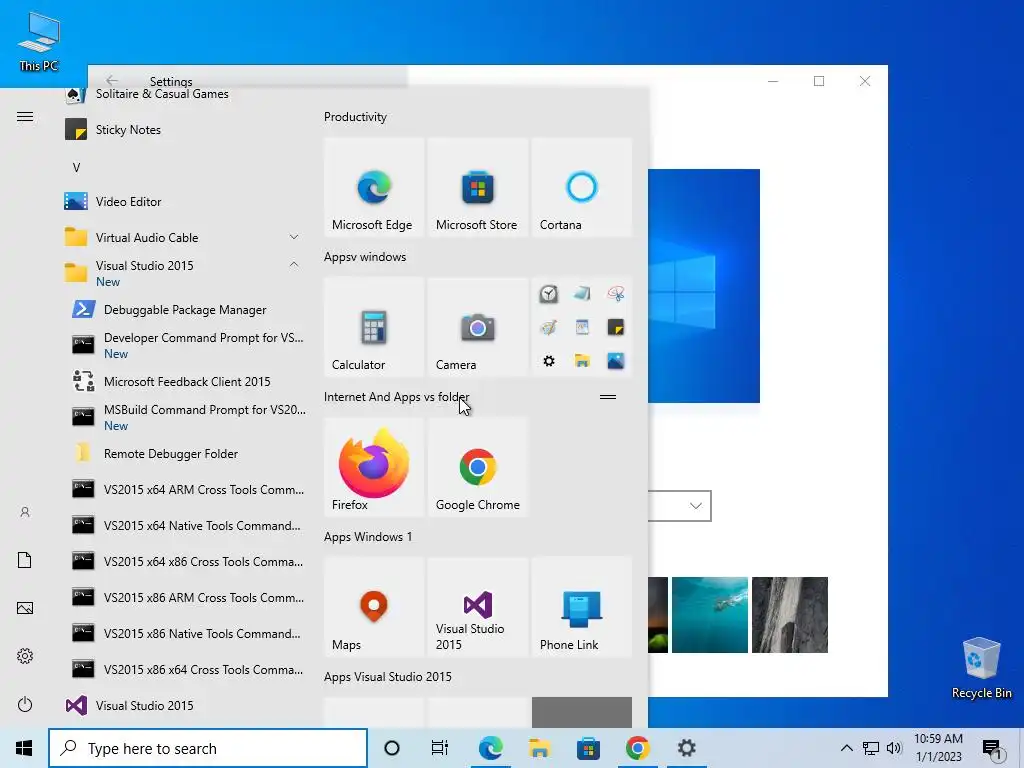This screenshot has width=1024, height=768.
Task: Open Pictures from the Start sidebar
Action: pyautogui.click(x=25, y=608)
